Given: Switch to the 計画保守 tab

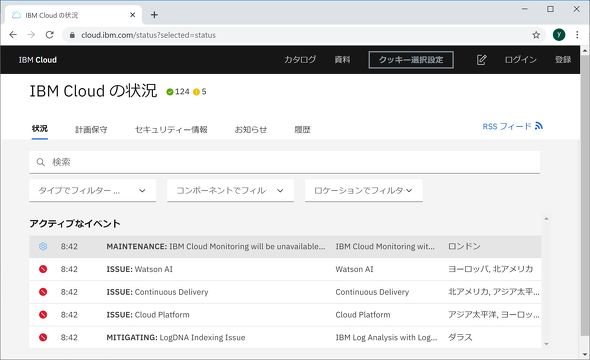Looking at the screenshot, I should (91, 129).
